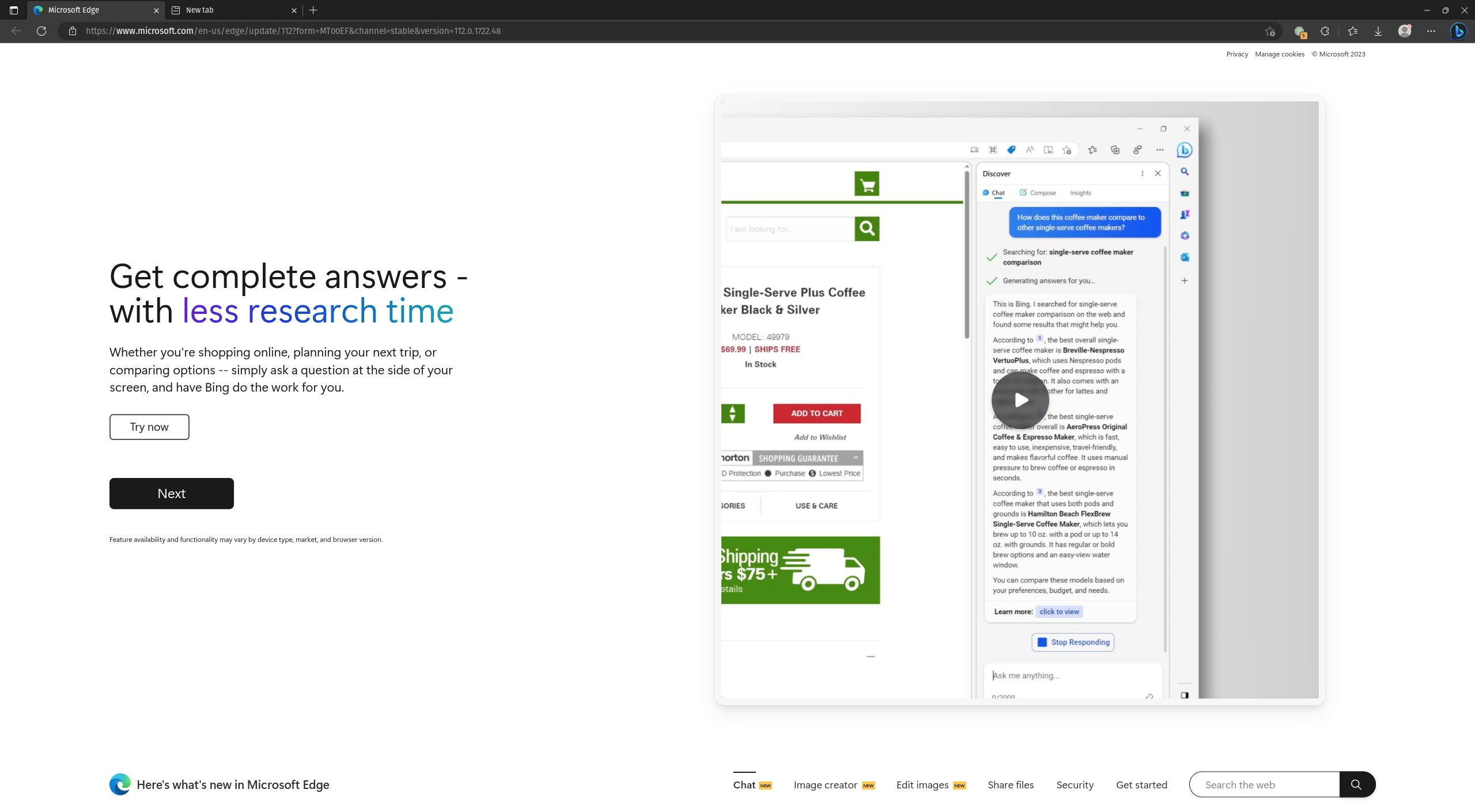This screenshot has width=1475, height=812.
Task: Go to the Security section
Action: [1075, 785]
